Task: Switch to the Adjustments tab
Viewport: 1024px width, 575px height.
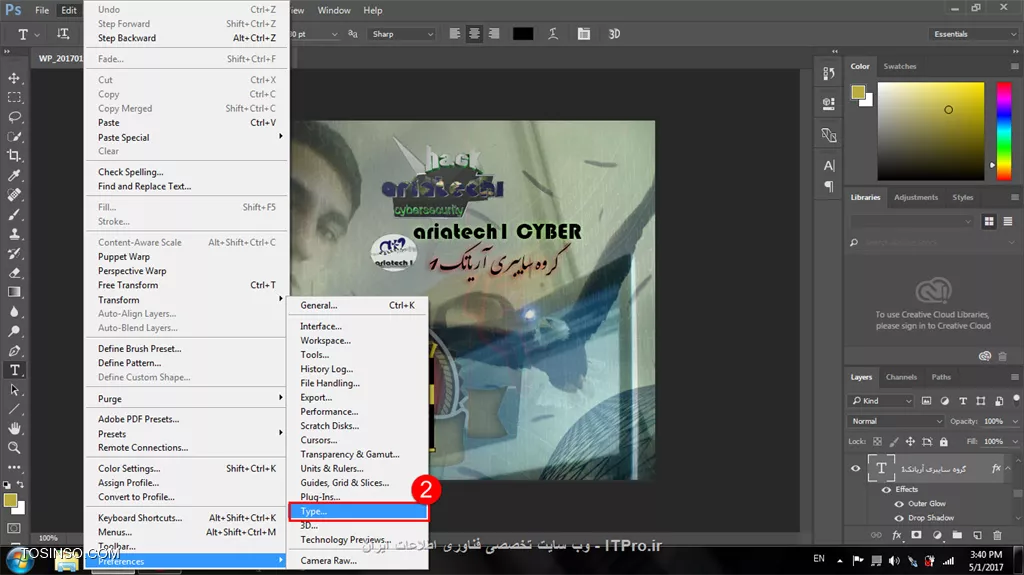Action: tap(916, 197)
